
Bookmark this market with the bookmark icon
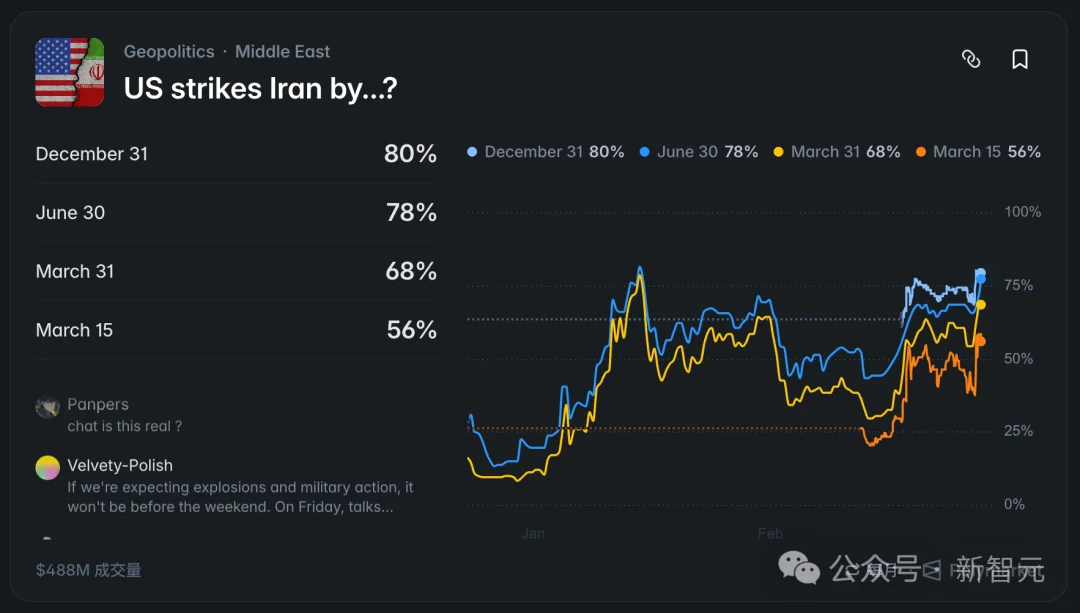[x=1020, y=59]
